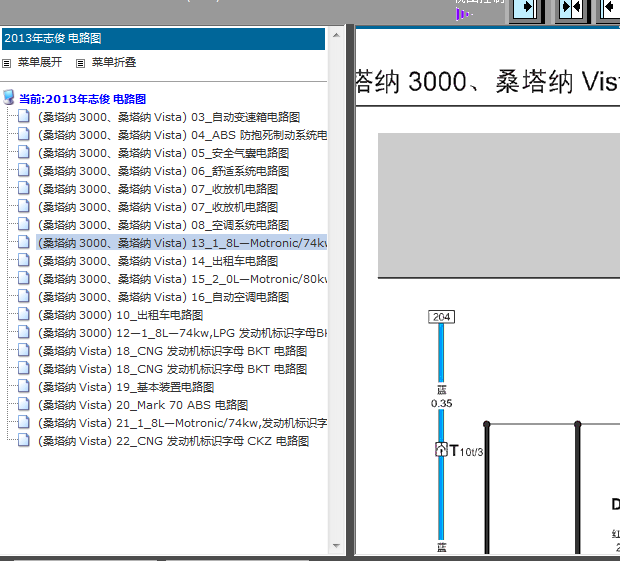The height and width of the screenshot is (561, 620).
Task: Click document icon of 19_基本装置电路图 row
Action: click(24, 386)
